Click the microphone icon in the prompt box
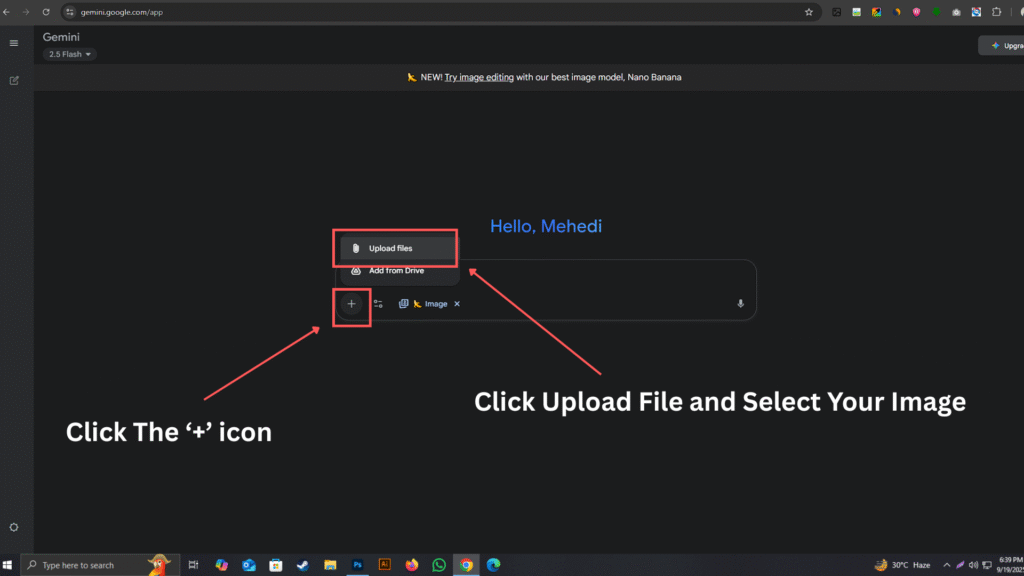 point(741,304)
